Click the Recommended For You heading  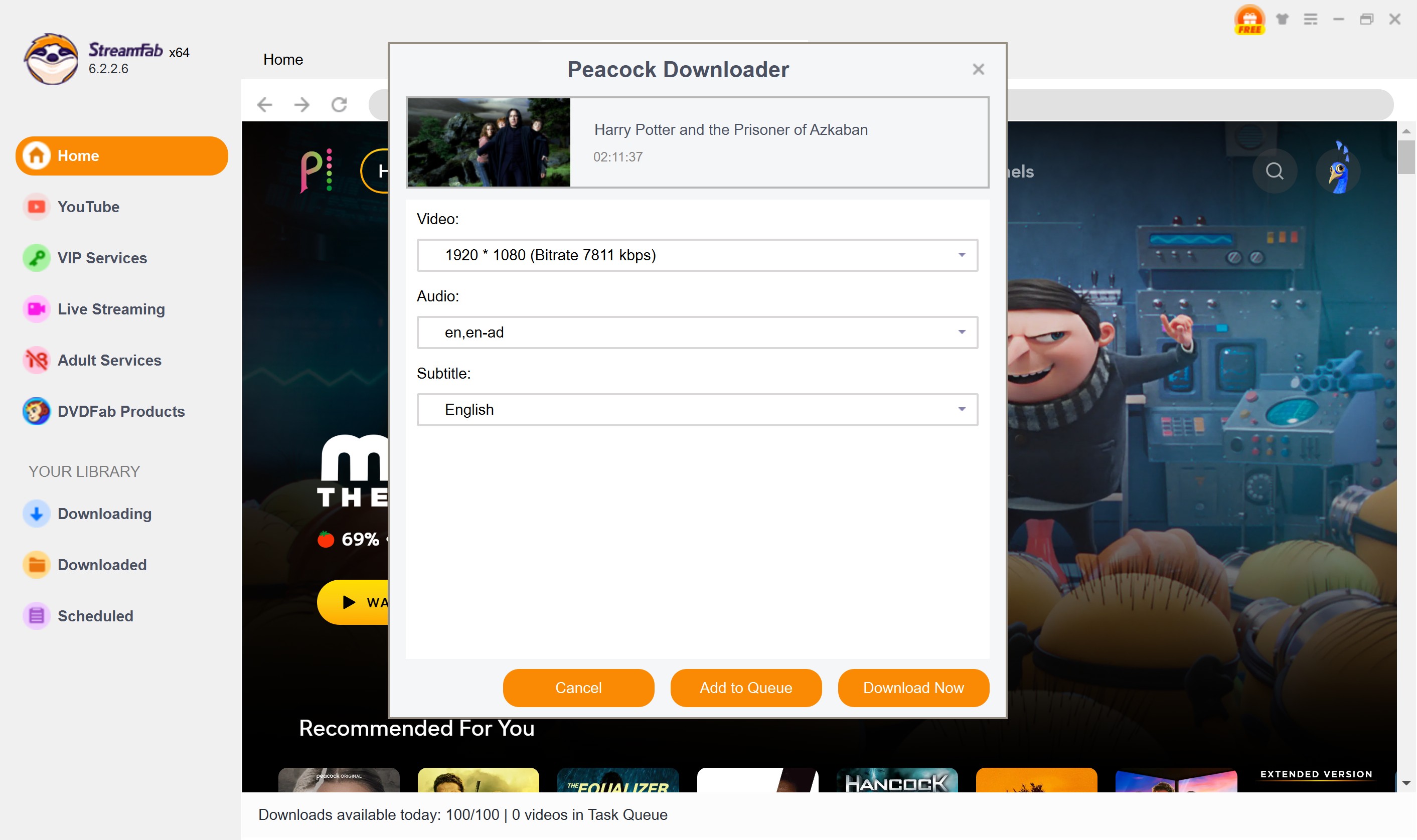click(417, 728)
